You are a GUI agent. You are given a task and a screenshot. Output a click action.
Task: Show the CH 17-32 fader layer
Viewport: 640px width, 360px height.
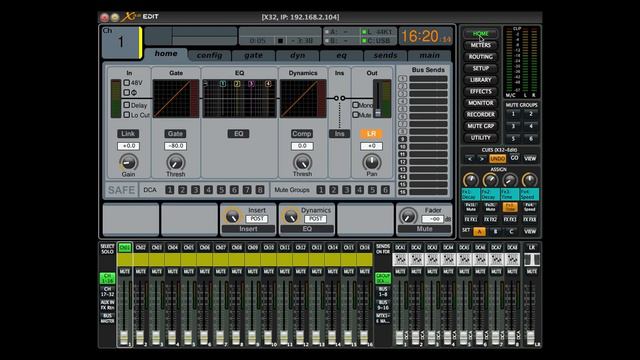[107, 291]
